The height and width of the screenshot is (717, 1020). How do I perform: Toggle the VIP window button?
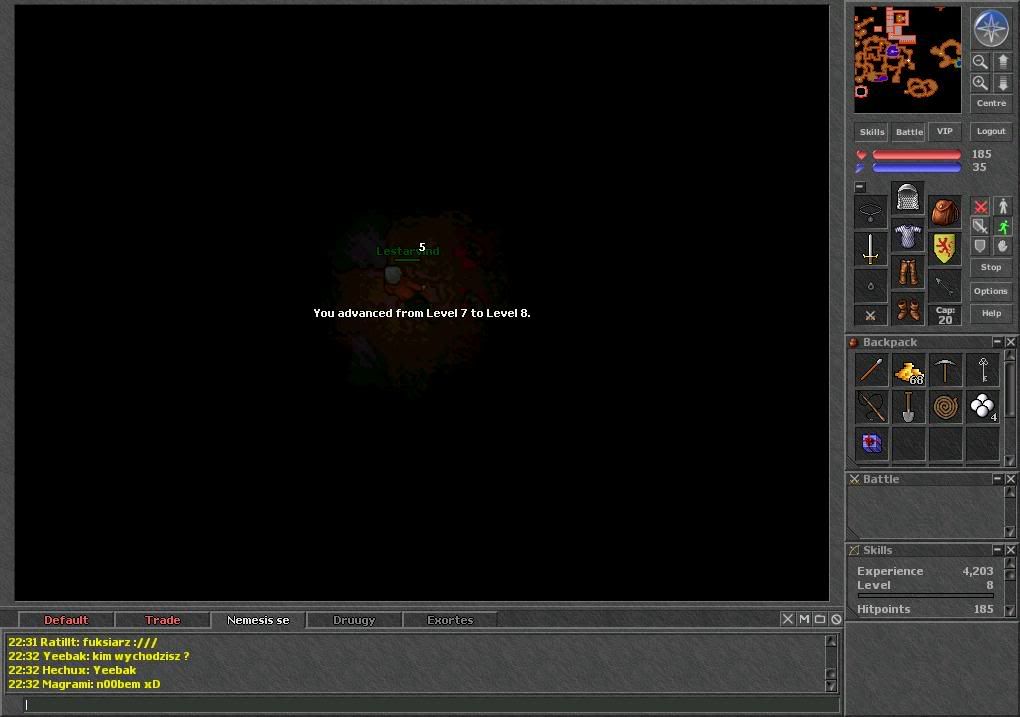pyautogui.click(x=945, y=131)
